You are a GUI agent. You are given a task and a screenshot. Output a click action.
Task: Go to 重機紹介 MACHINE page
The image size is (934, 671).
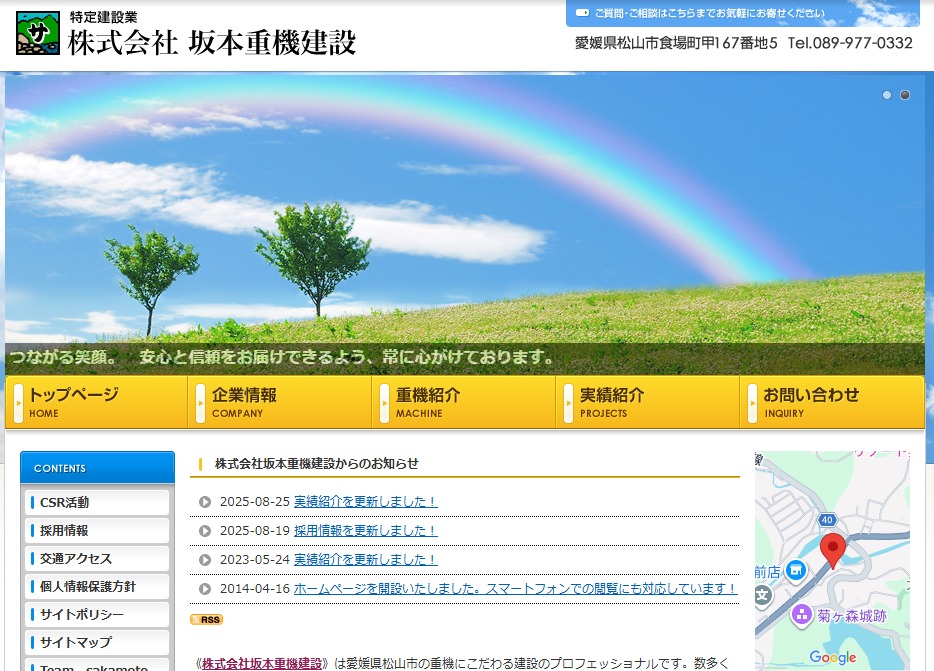463,402
